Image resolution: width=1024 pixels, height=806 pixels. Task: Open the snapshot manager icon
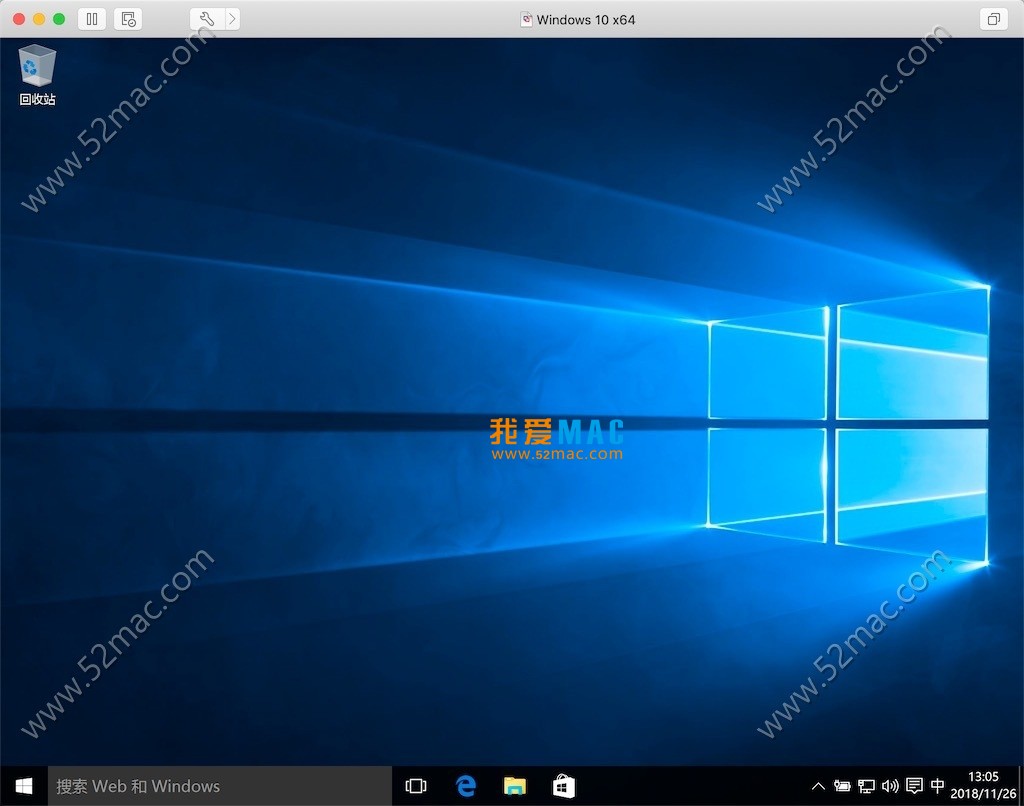(128, 19)
